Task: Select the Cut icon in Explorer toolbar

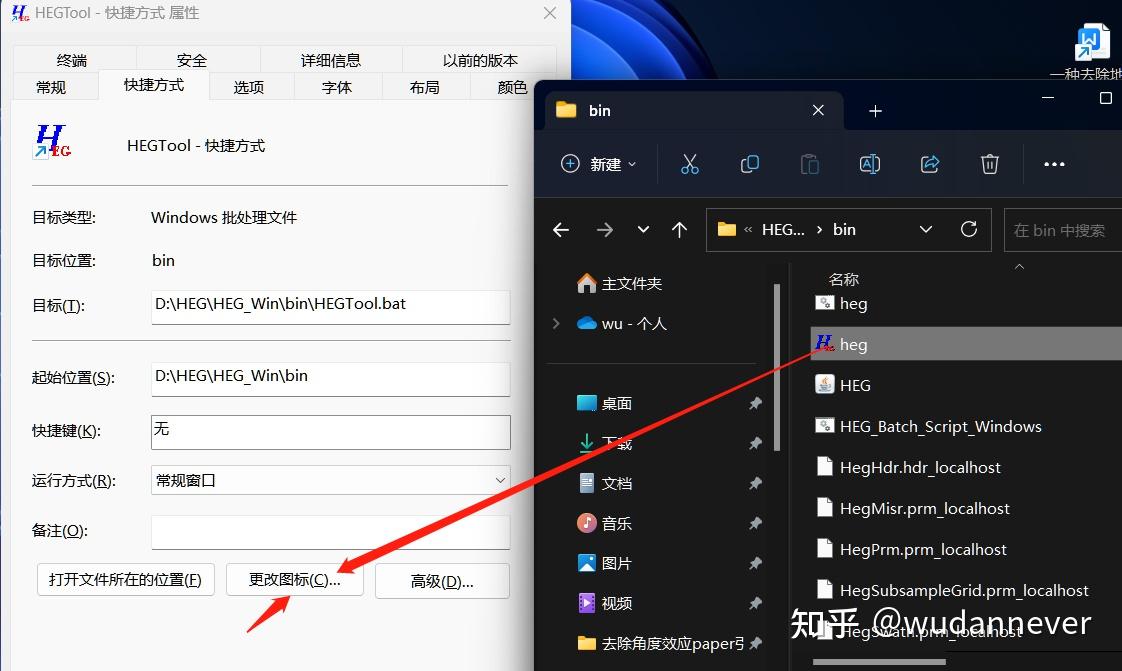Action: click(x=689, y=163)
